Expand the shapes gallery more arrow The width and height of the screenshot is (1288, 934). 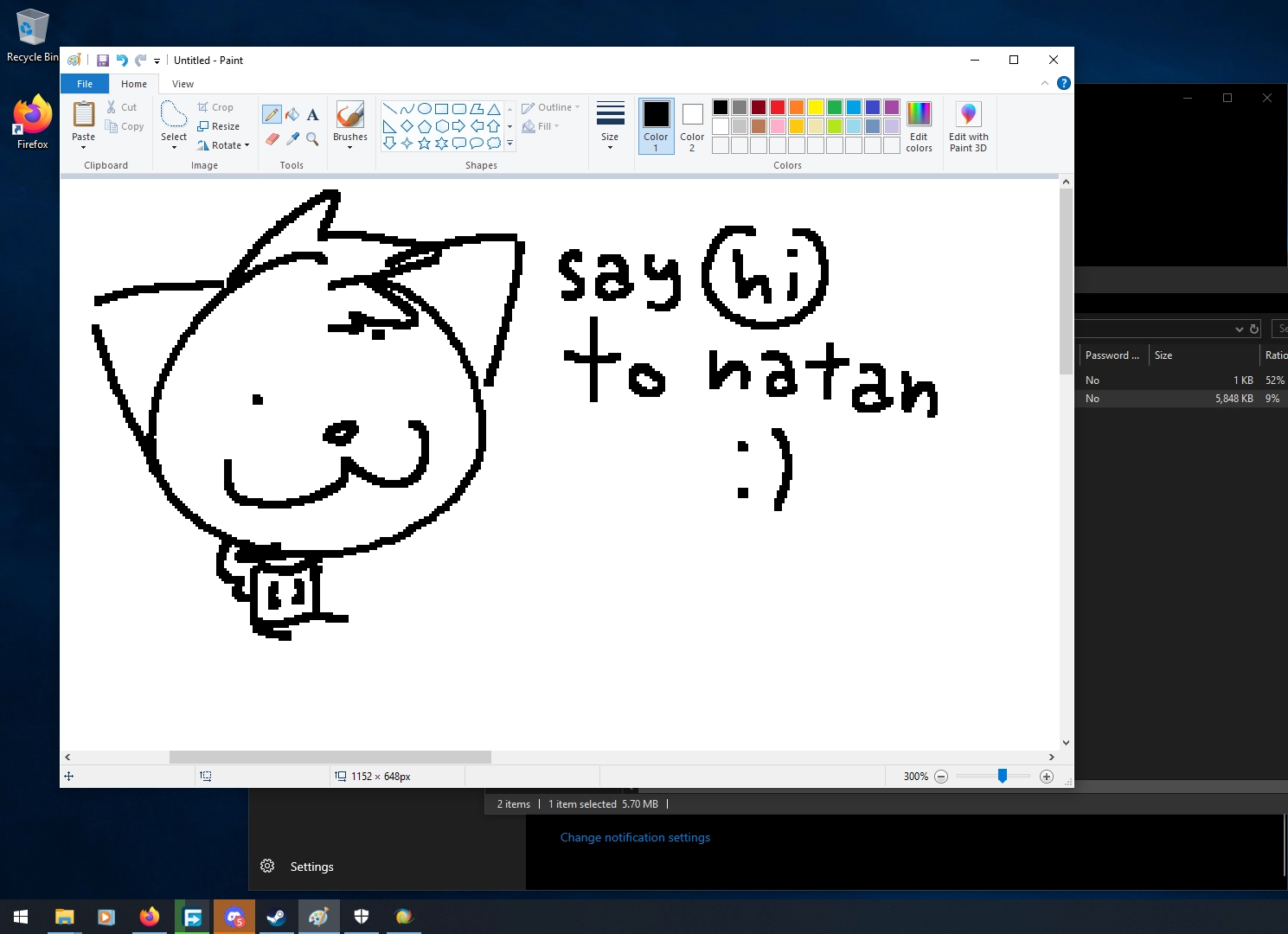point(509,144)
